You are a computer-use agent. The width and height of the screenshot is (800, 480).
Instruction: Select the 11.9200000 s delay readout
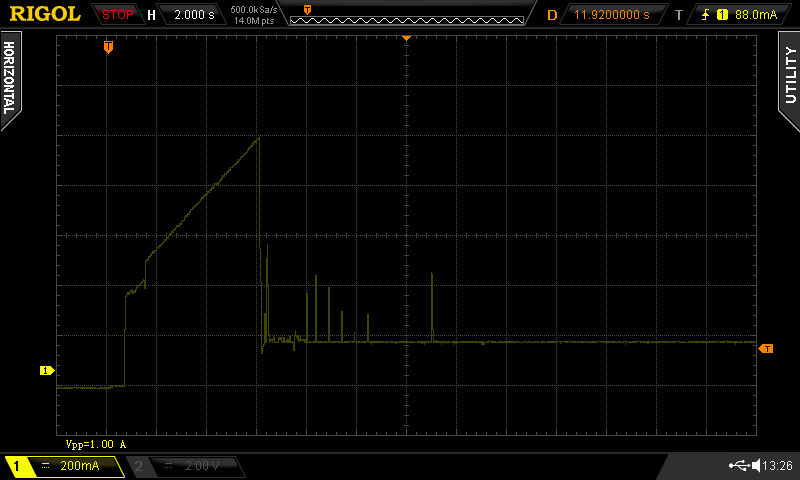[x=612, y=15]
